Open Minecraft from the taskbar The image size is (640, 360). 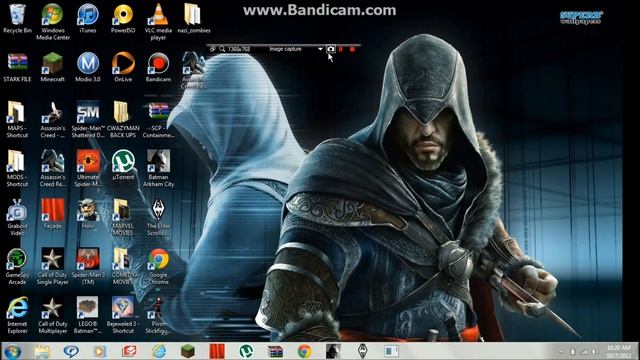point(188,351)
